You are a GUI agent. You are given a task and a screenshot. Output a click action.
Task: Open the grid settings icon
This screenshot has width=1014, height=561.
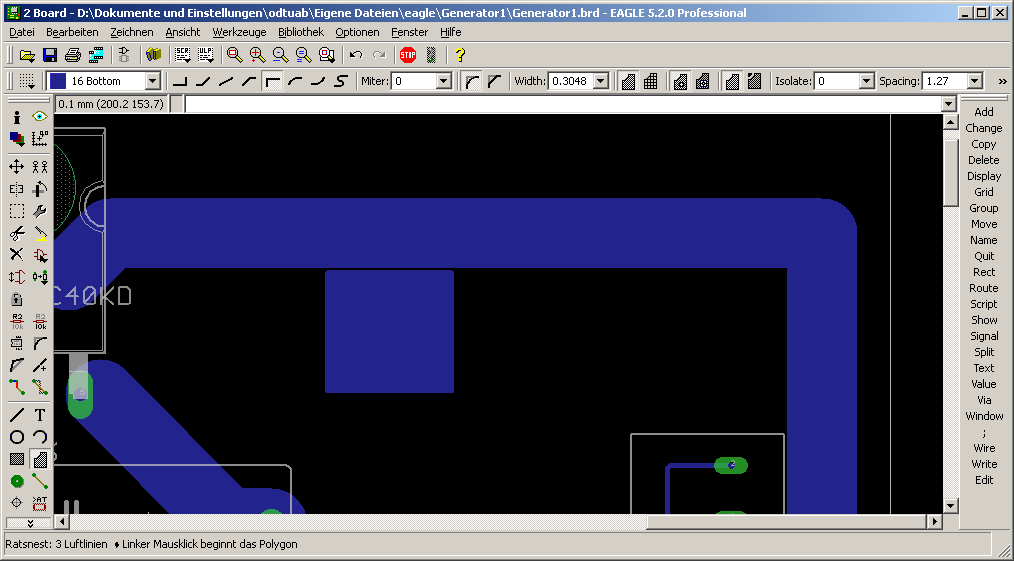(x=27, y=81)
